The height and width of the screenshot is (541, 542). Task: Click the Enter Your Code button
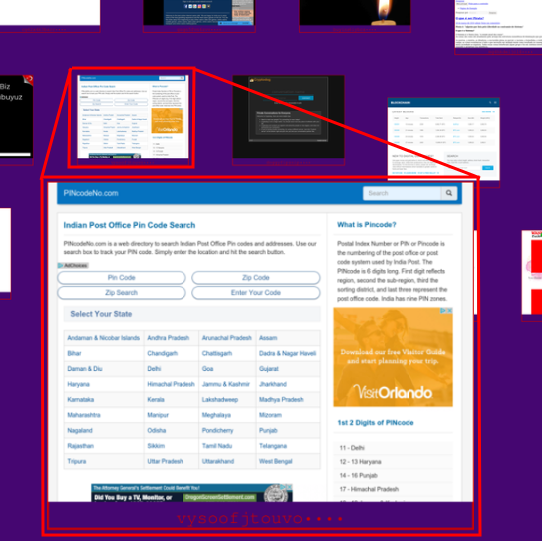256,292
